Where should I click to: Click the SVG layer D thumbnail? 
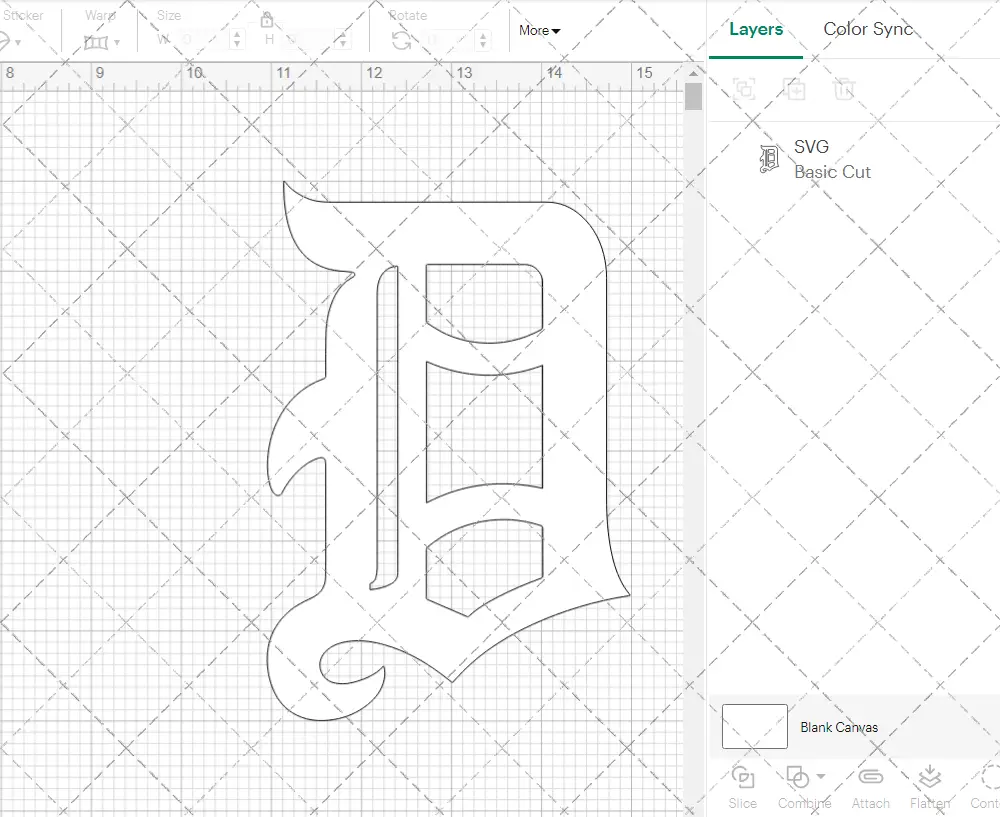click(x=770, y=159)
